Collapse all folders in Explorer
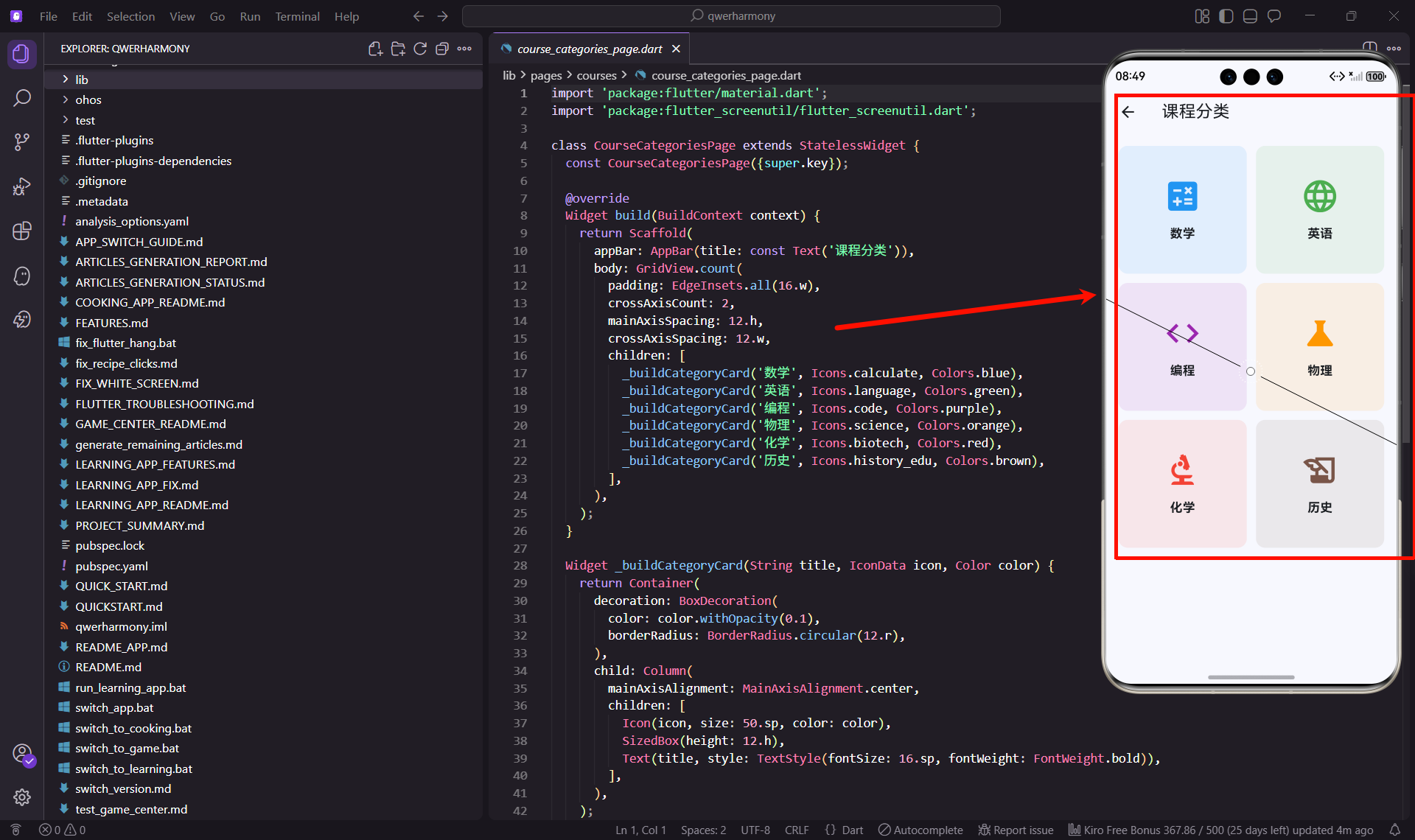 point(442,49)
